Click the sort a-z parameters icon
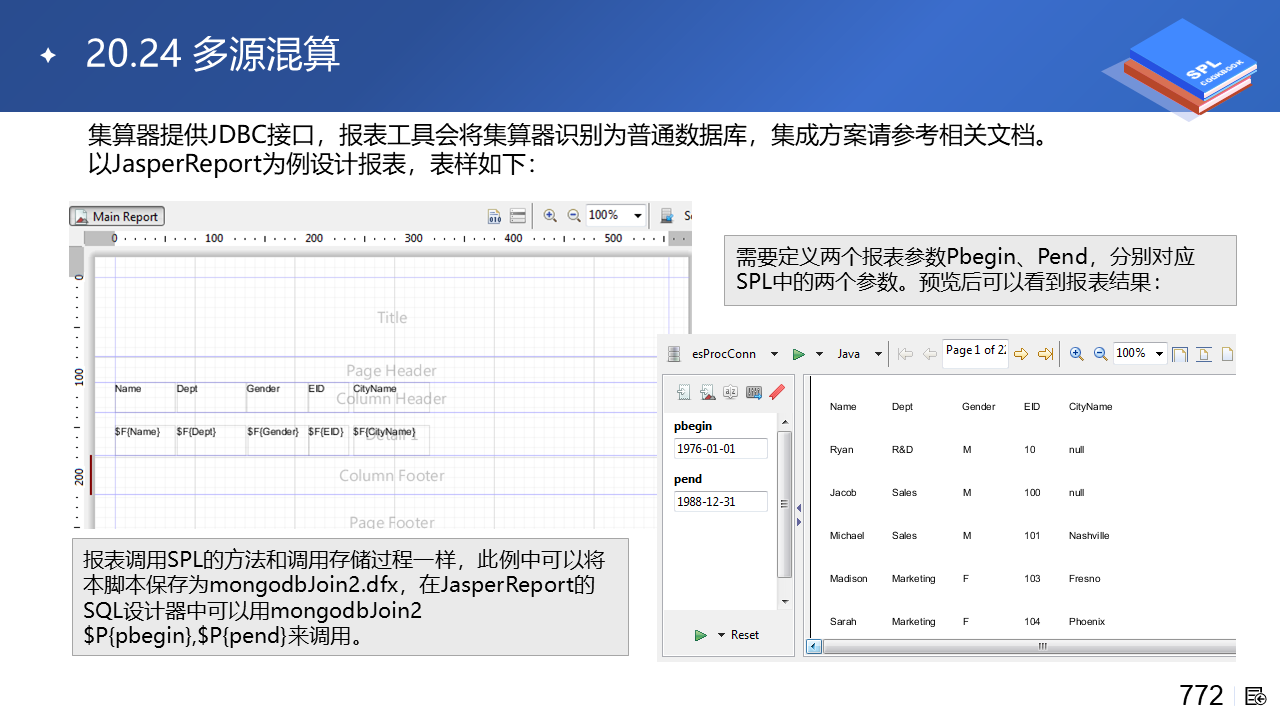Image resolution: width=1280 pixels, height=720 pixels. [x=731, y=393]
